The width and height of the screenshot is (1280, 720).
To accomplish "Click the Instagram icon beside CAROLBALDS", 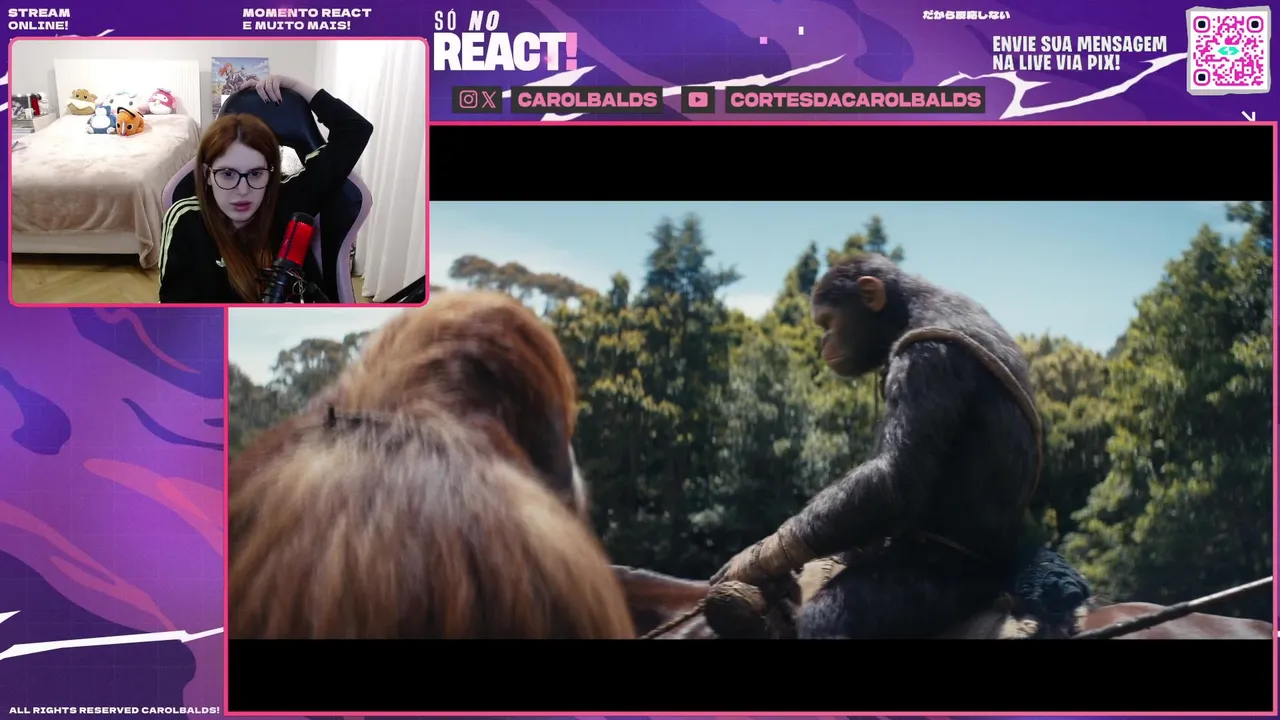I will (x=468, y=99).
